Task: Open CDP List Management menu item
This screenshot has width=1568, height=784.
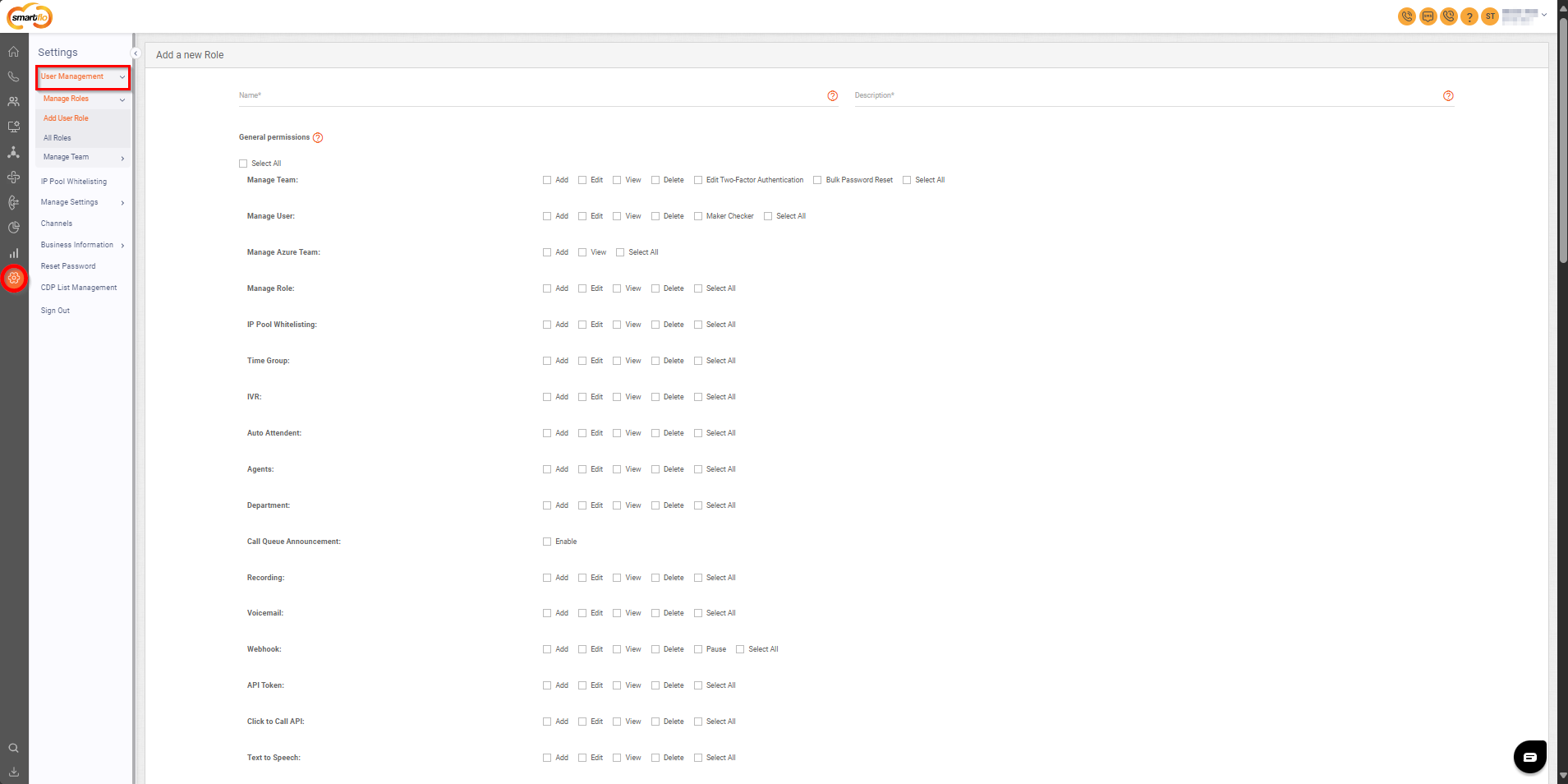Action: point(79,288)
